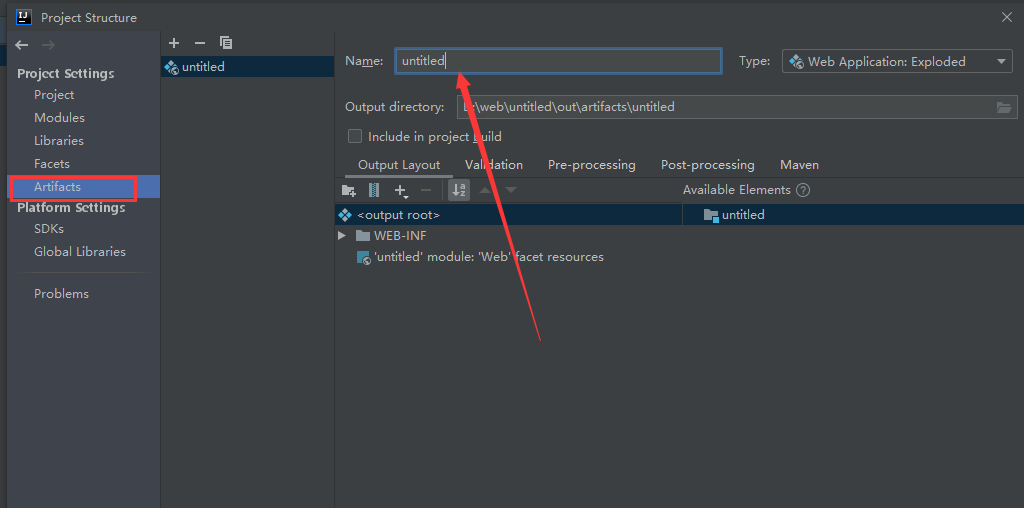Screen dimensions: 1024x508
Task: Select 'untitled' module Web facet resources
Action: (x=480, y=257)
